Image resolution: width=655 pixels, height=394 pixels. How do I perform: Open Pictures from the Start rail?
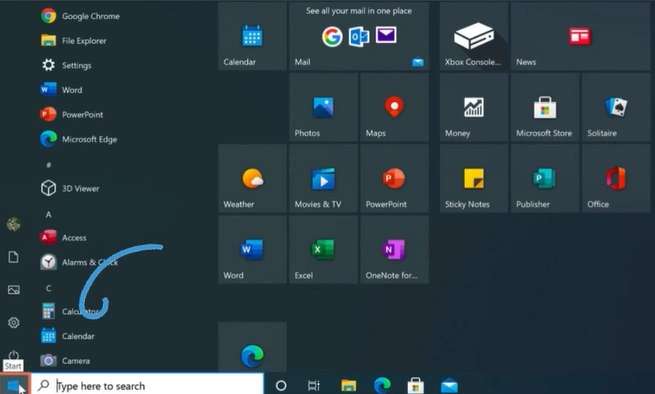(13, 290)
